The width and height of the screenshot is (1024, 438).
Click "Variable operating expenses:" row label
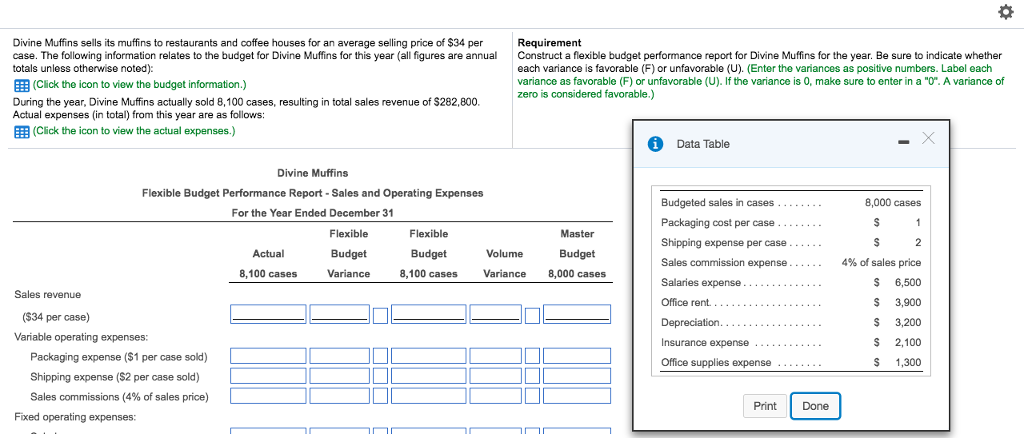click(x=81, y=337)
